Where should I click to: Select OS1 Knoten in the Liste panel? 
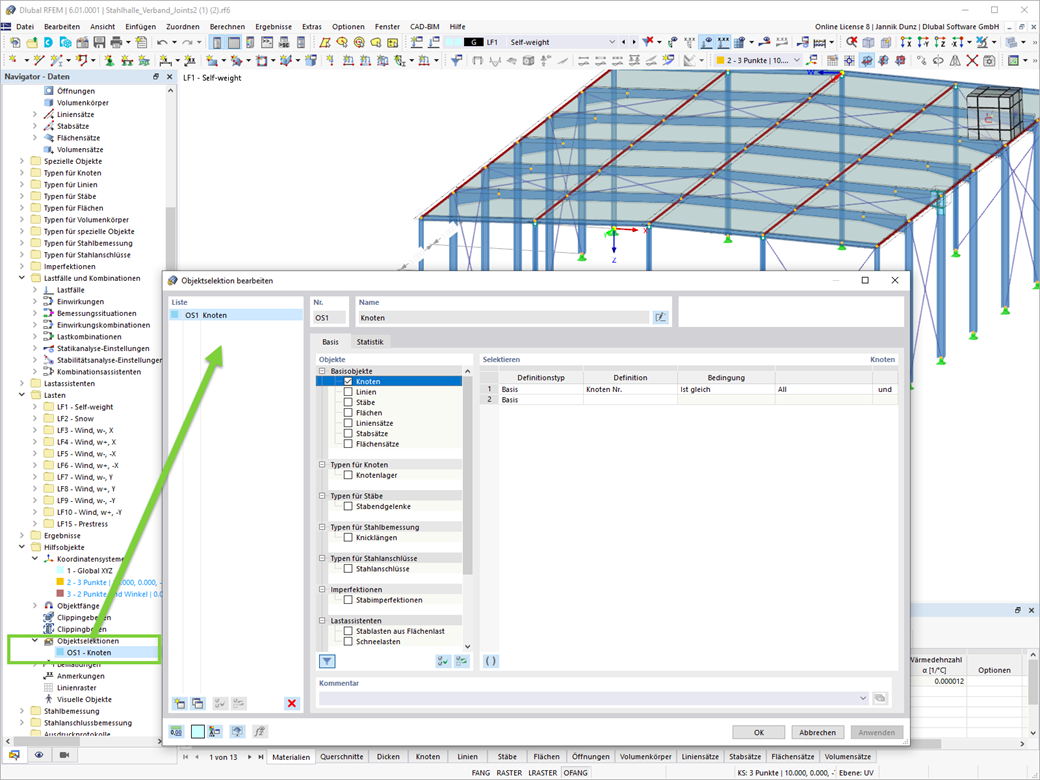(x=235, y=315)
